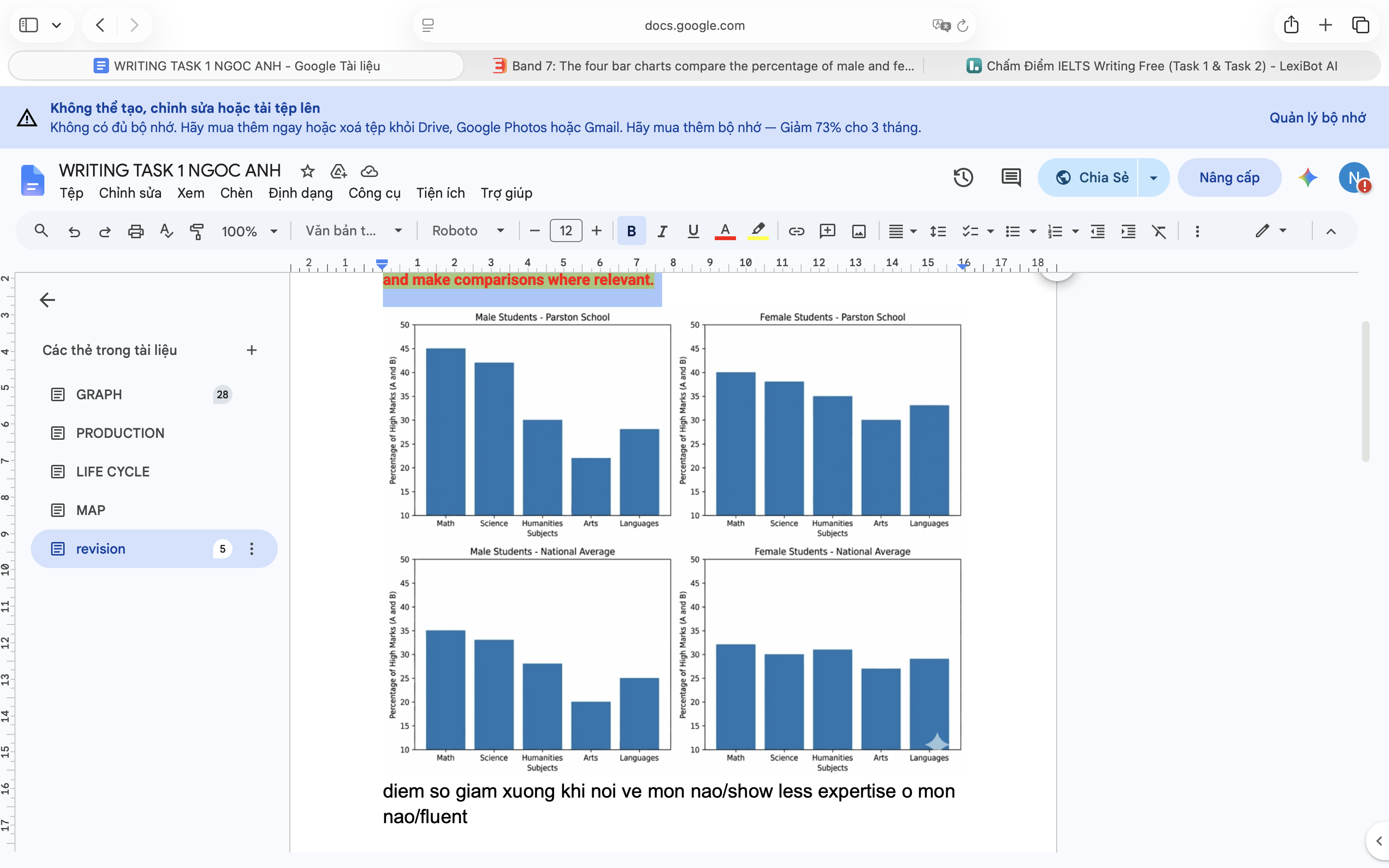Switch to LexiBot AI browser tab
The height and width of the screenshot is (868, 1389).
click(x=1152, y=66)
